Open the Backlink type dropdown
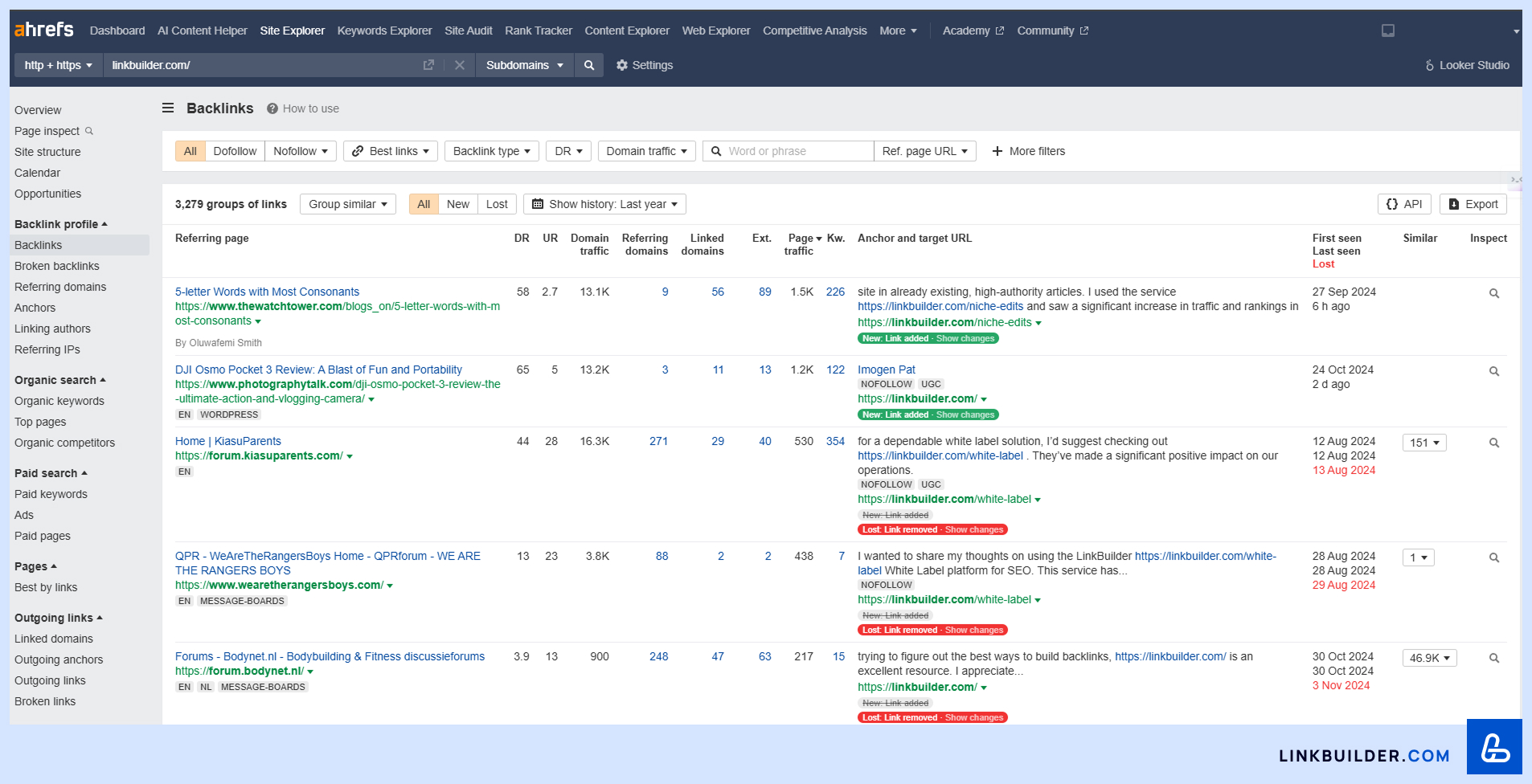The width and height of the screenshot is (1532, 784). (492, 151)
